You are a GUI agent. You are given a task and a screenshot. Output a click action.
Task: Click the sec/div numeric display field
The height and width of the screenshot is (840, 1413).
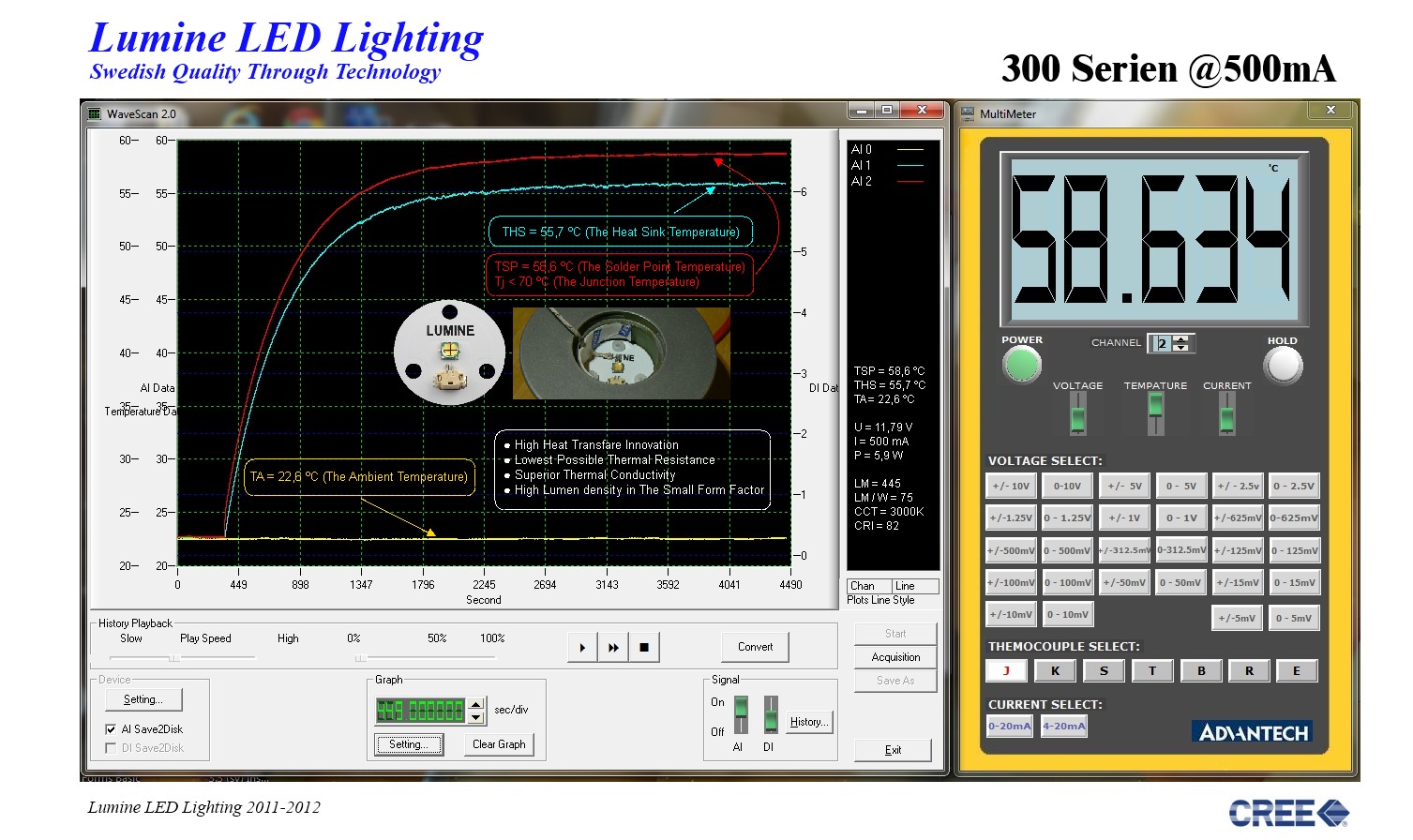coord(420,711)
